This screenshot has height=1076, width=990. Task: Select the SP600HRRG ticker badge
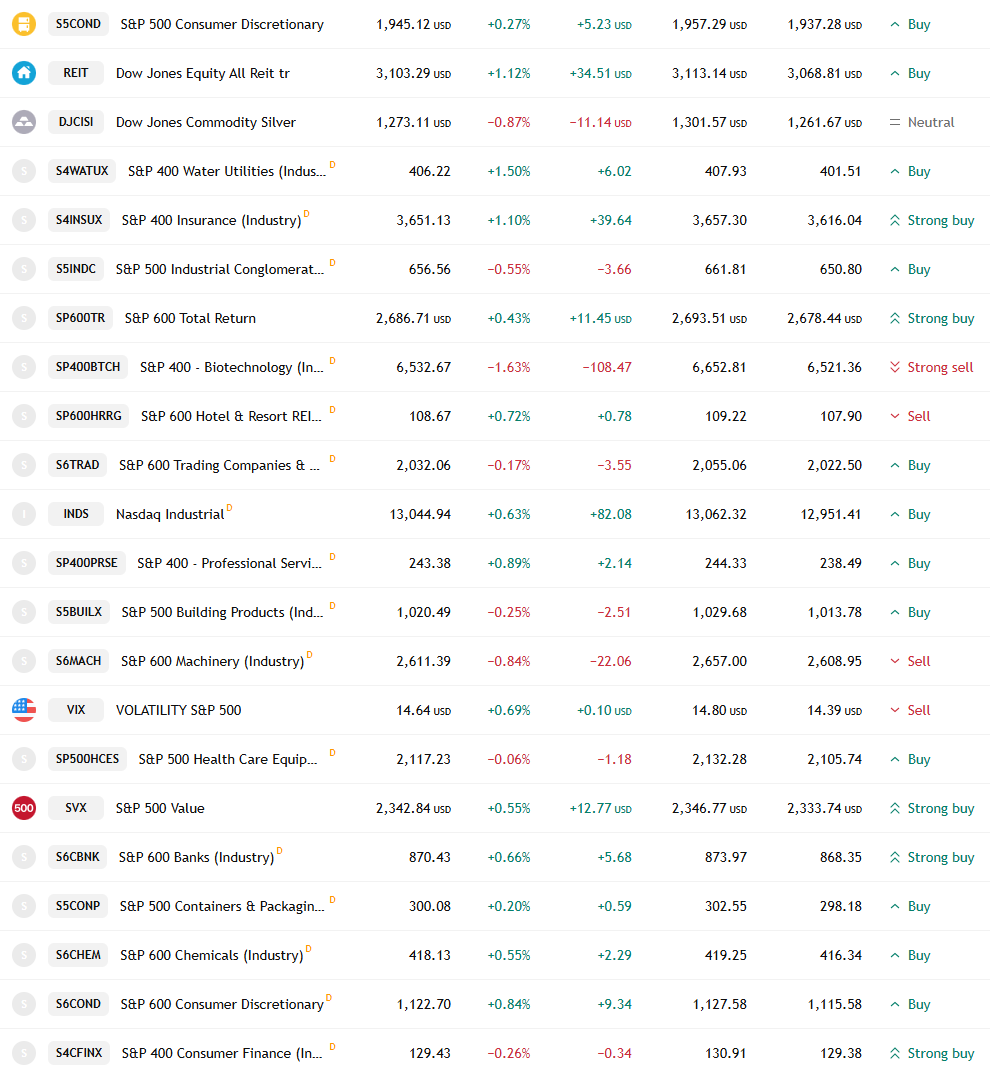(x=89, y=416)
